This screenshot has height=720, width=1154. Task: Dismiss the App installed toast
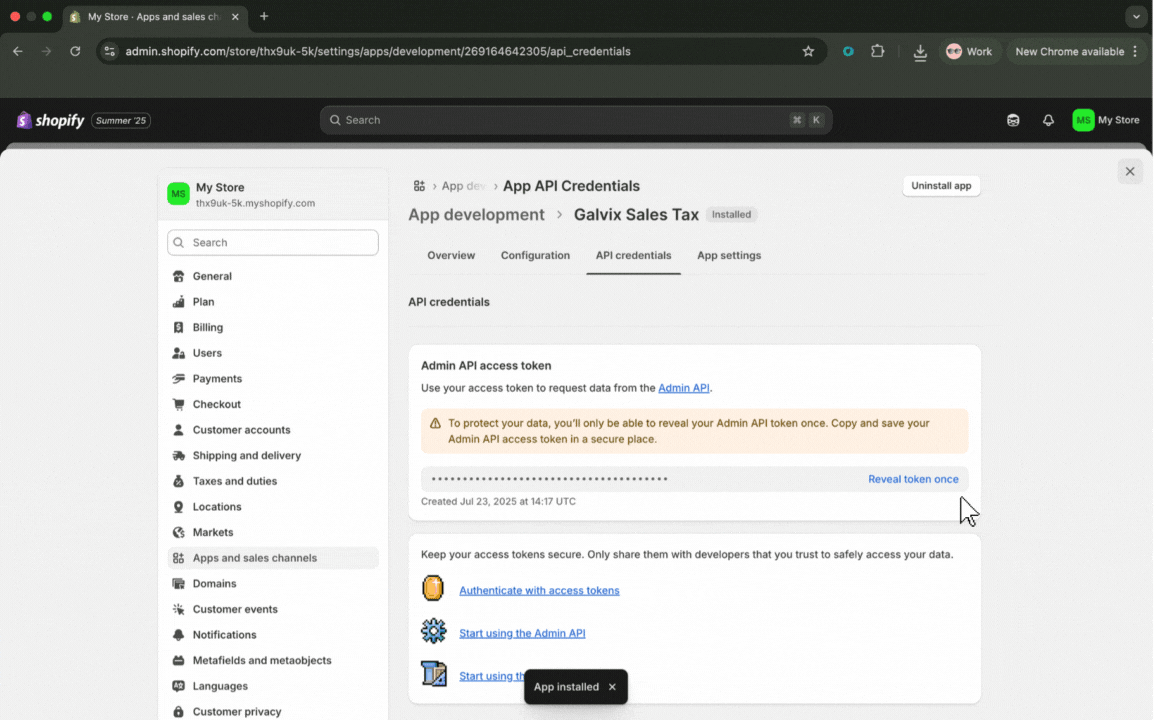click(612, 687)
